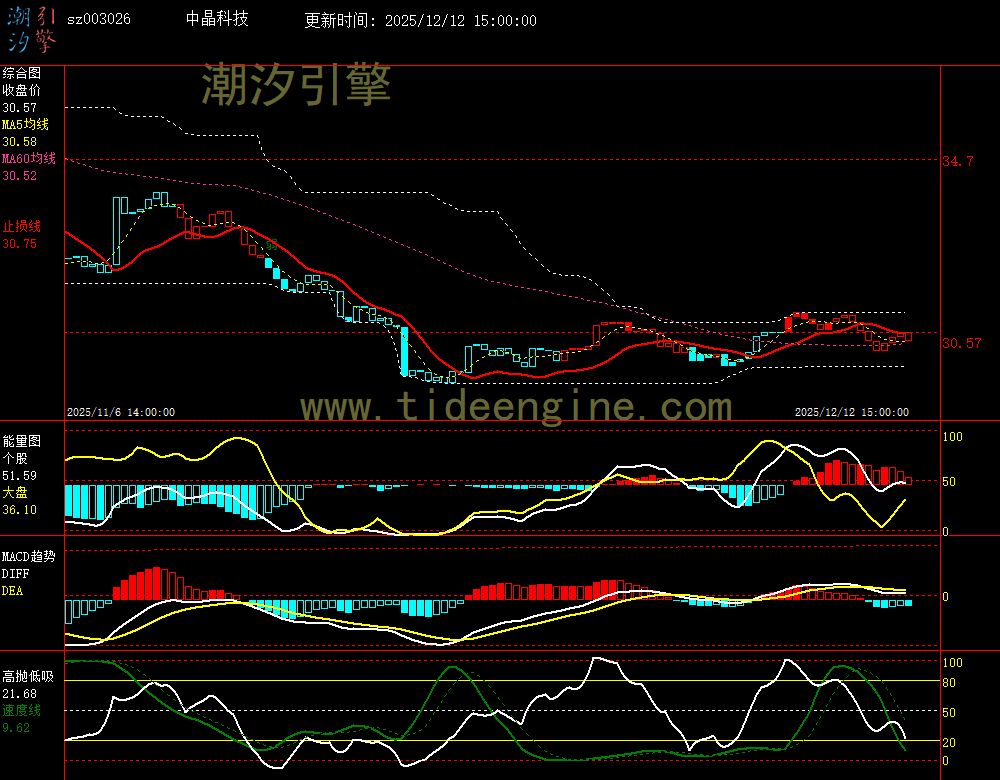Click the 34.7 price axis label
Screen dimensions: 1000x780
tap(957, 161)
